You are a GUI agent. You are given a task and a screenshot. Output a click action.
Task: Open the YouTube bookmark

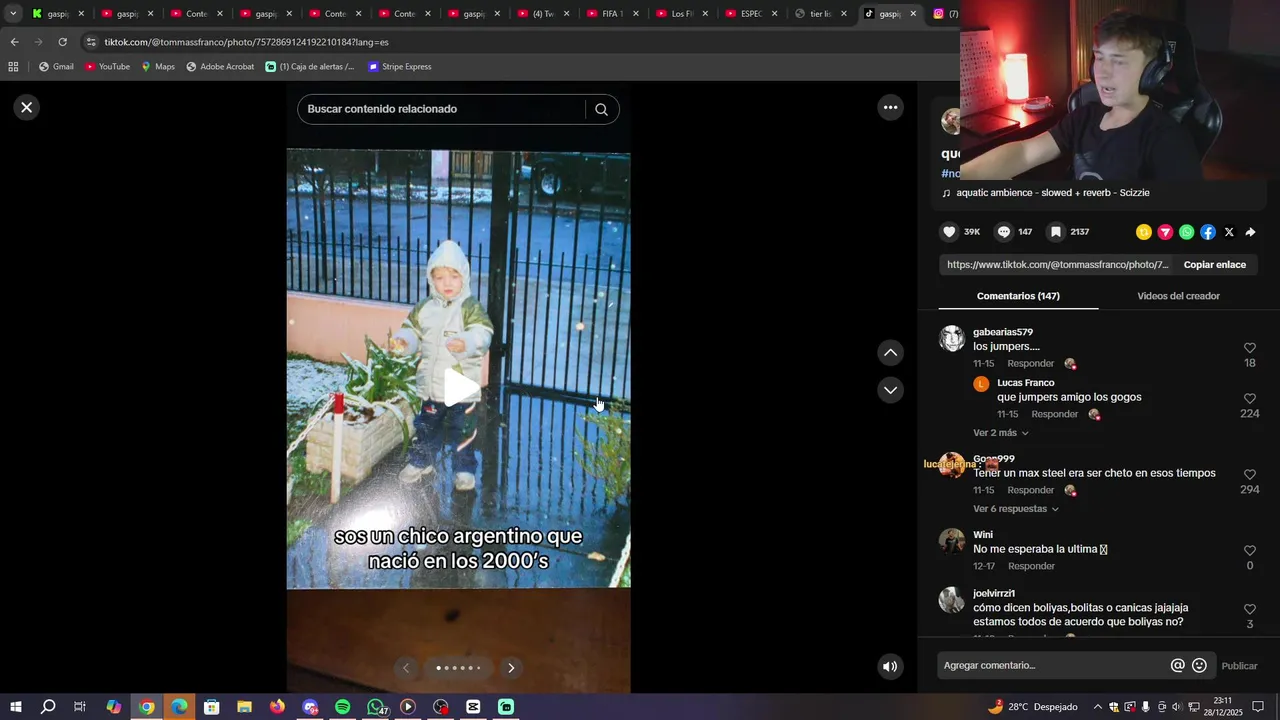(x=107, y=67)
